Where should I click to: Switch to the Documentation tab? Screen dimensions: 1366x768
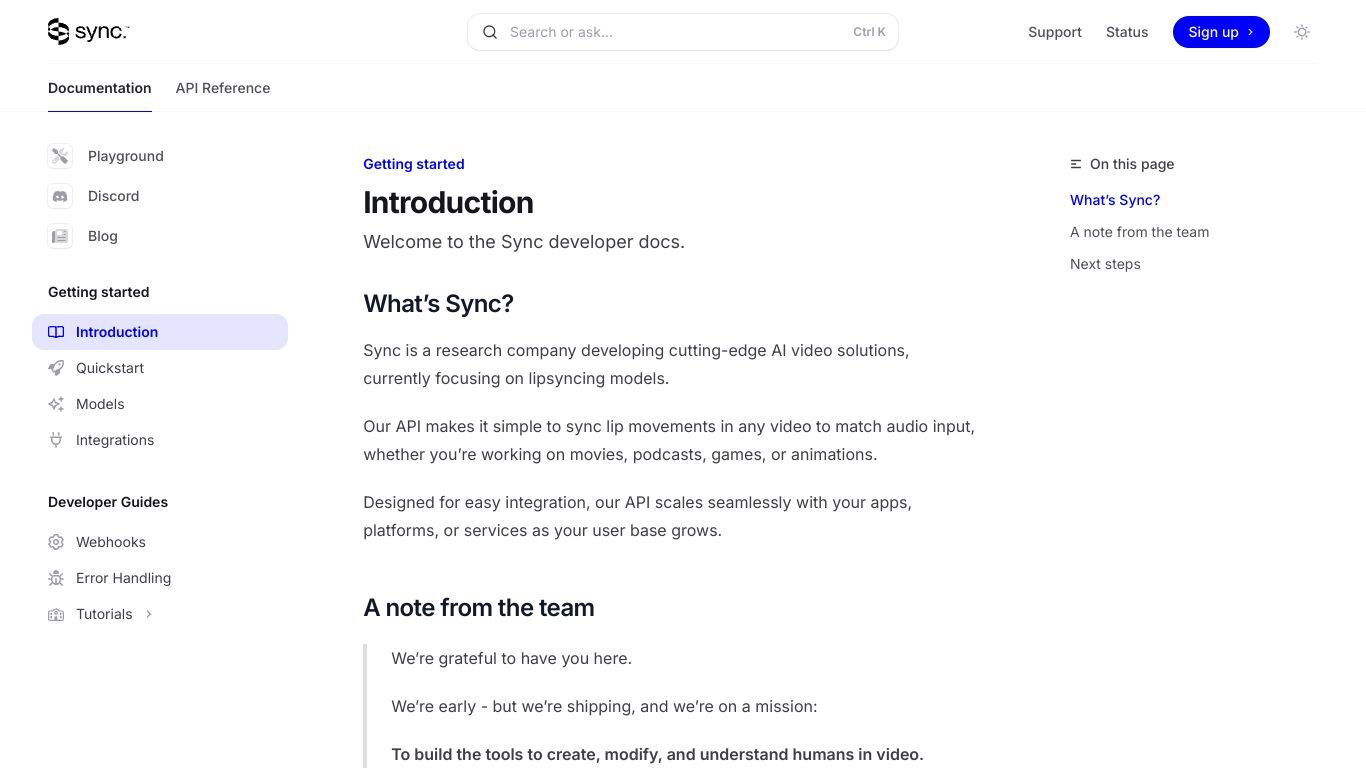[100, 88]
